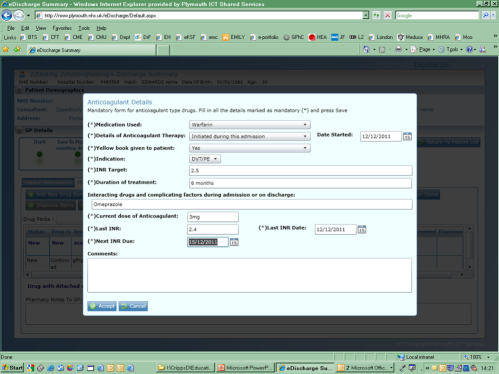Open the Tools command bar dropdown
Screen dimensions: 499x374
coord(450,49)
